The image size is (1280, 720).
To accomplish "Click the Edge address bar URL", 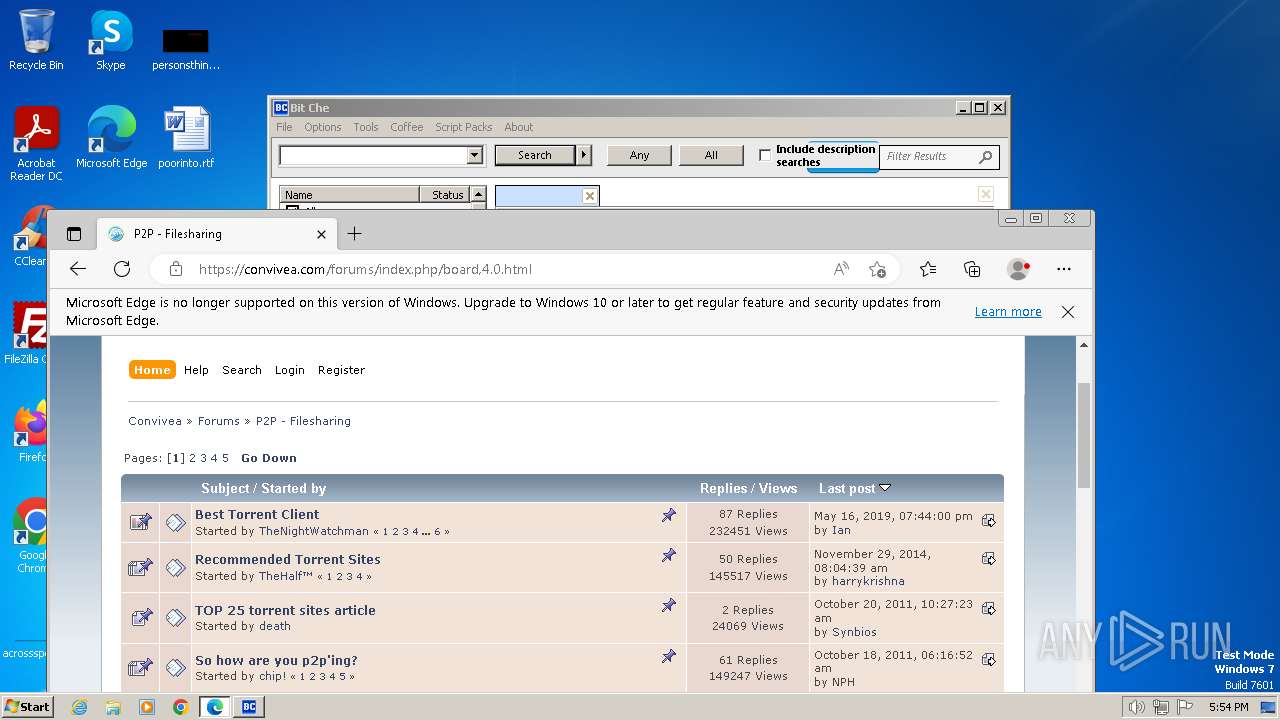I will (365, 269).
